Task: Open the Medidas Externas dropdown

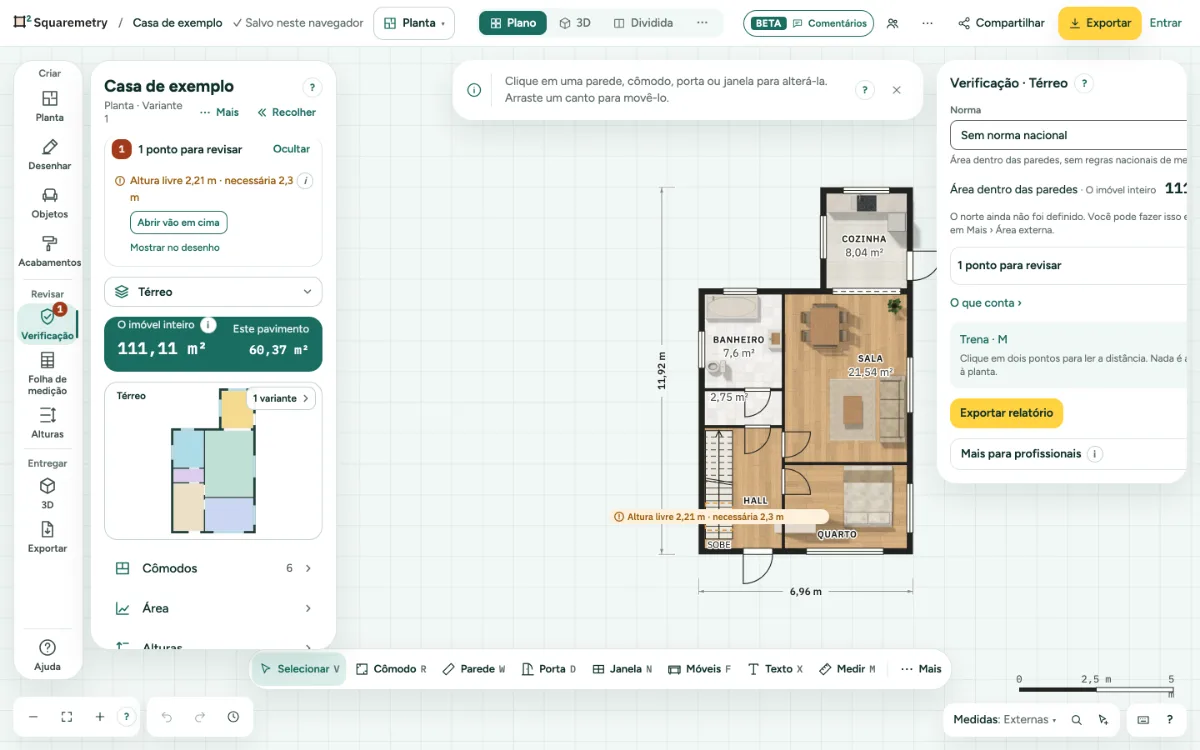Action: 1004,719
